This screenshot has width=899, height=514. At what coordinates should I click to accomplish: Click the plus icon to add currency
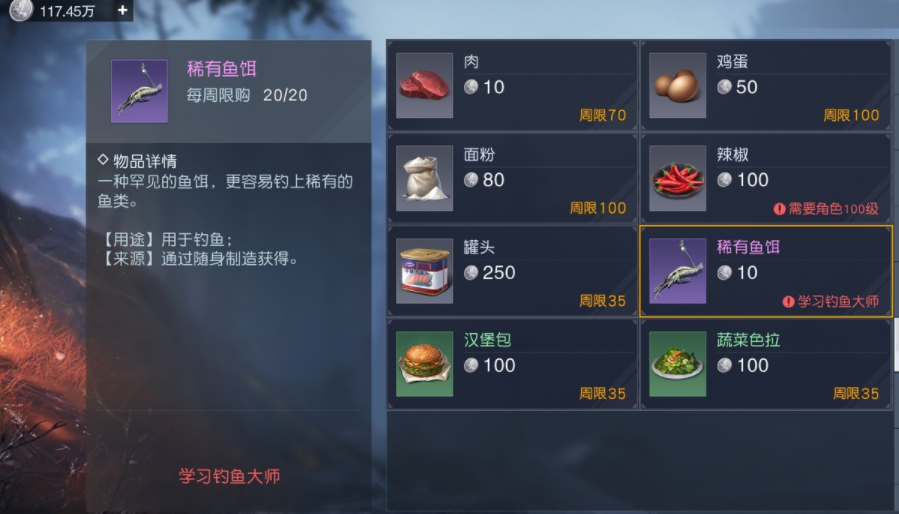[122, 10]
